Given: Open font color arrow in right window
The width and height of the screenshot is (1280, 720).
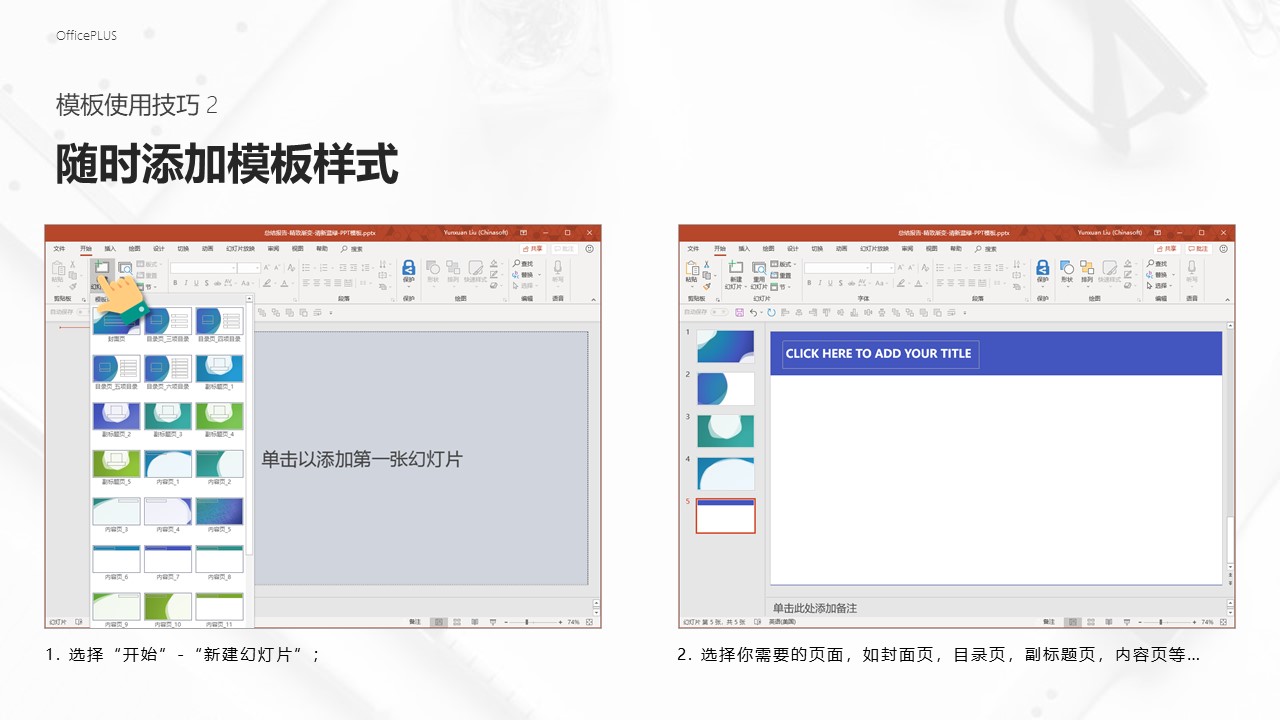Looking at the screenshot, I should [x=927, y=283].
